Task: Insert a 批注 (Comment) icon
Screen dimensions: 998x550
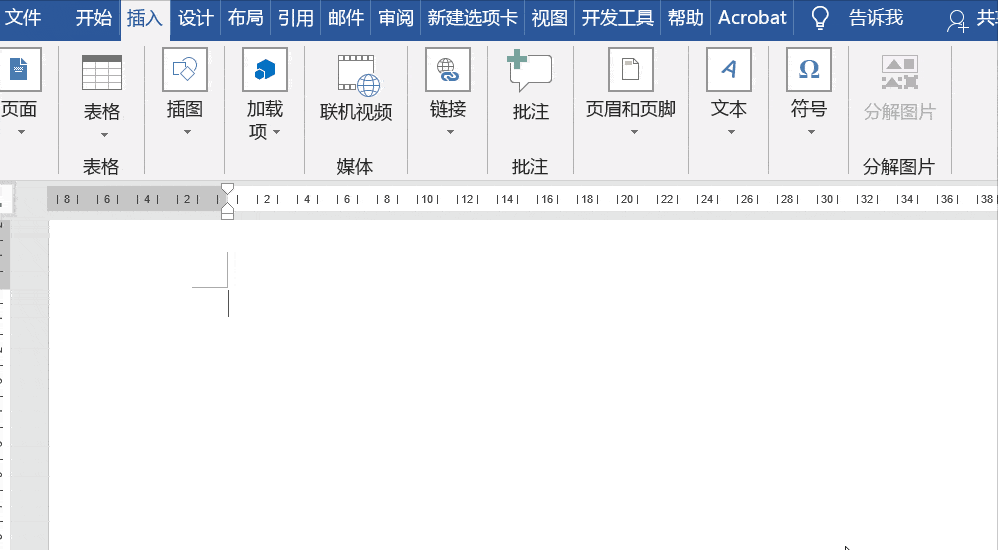Action: tap(530, 71)
